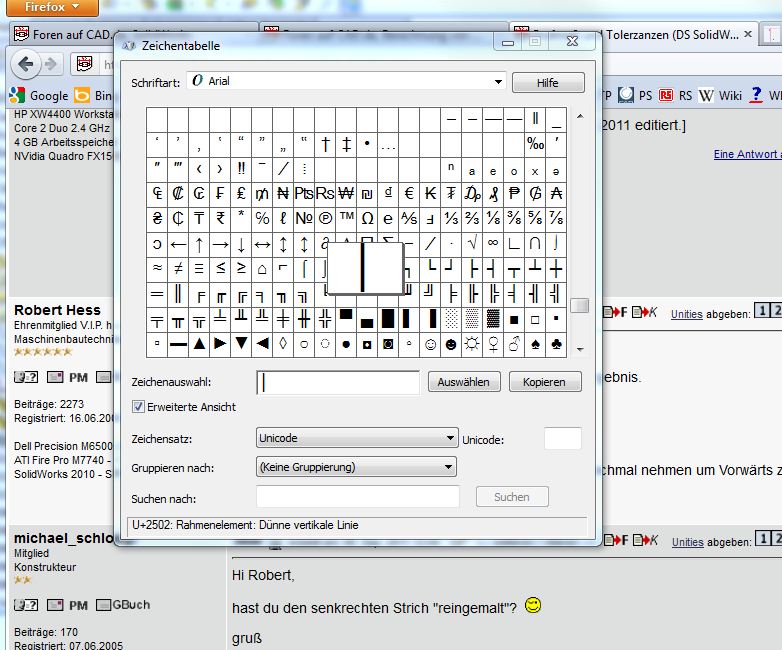The width and height of the screenshot is (782, 650).
Task: Toggle the Erweiterte Ansicht checkbox
Action: tap(138, 407)
